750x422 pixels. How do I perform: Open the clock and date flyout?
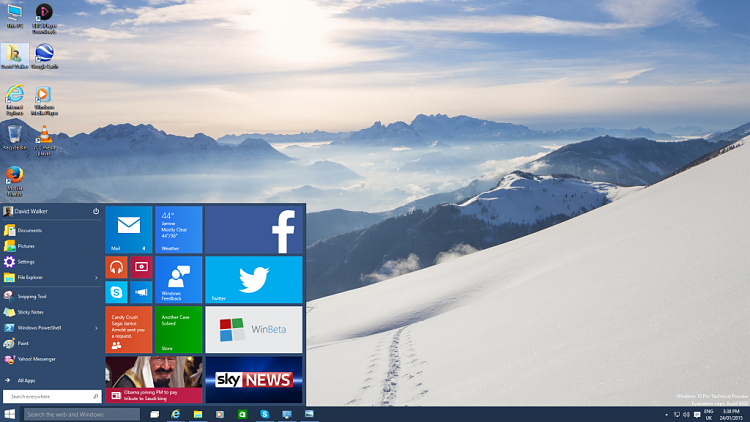pyautogui.click(x=731, y=414)
